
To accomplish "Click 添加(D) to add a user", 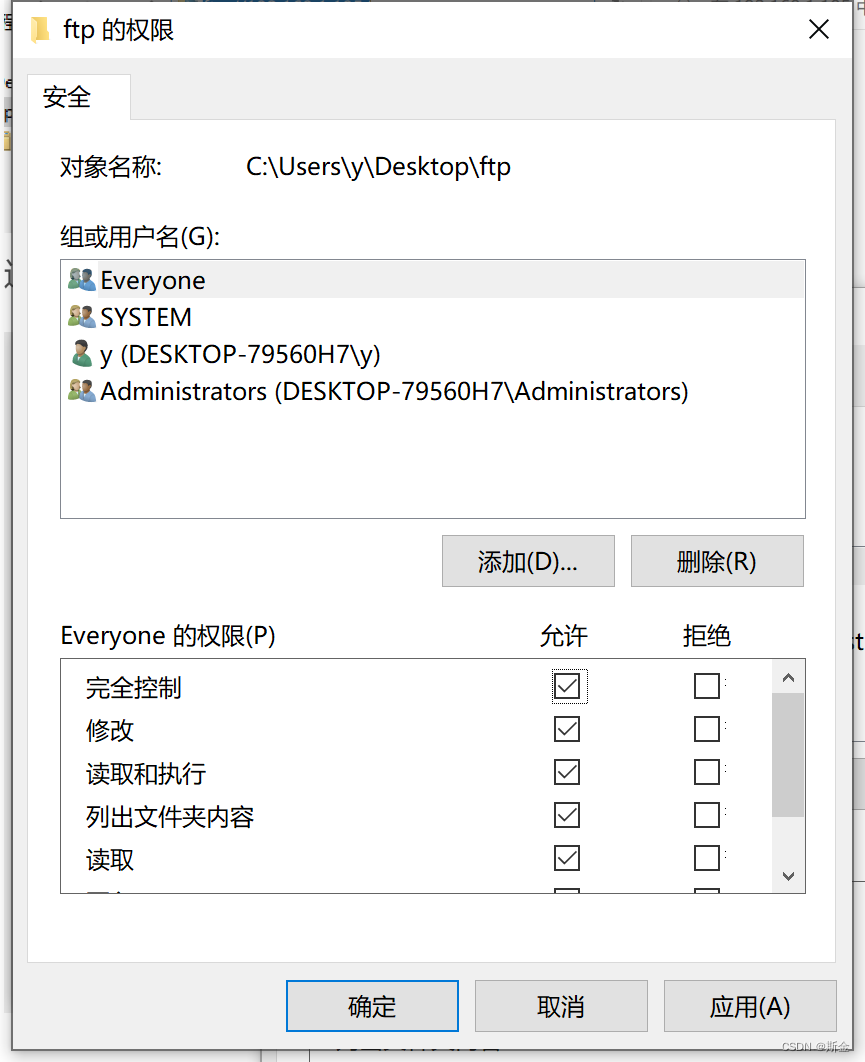I will (528, 561).
